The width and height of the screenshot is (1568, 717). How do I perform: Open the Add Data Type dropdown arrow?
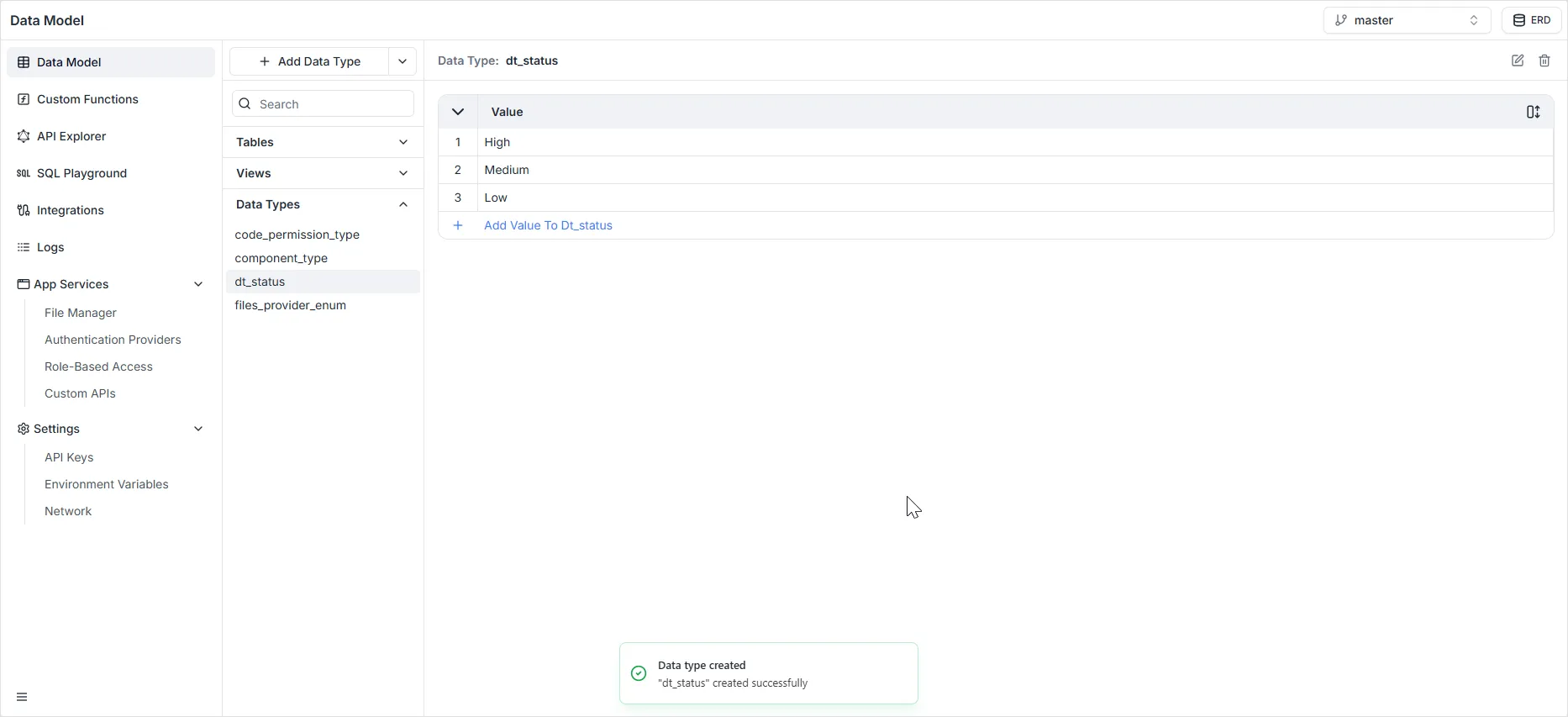click(403, 61)
